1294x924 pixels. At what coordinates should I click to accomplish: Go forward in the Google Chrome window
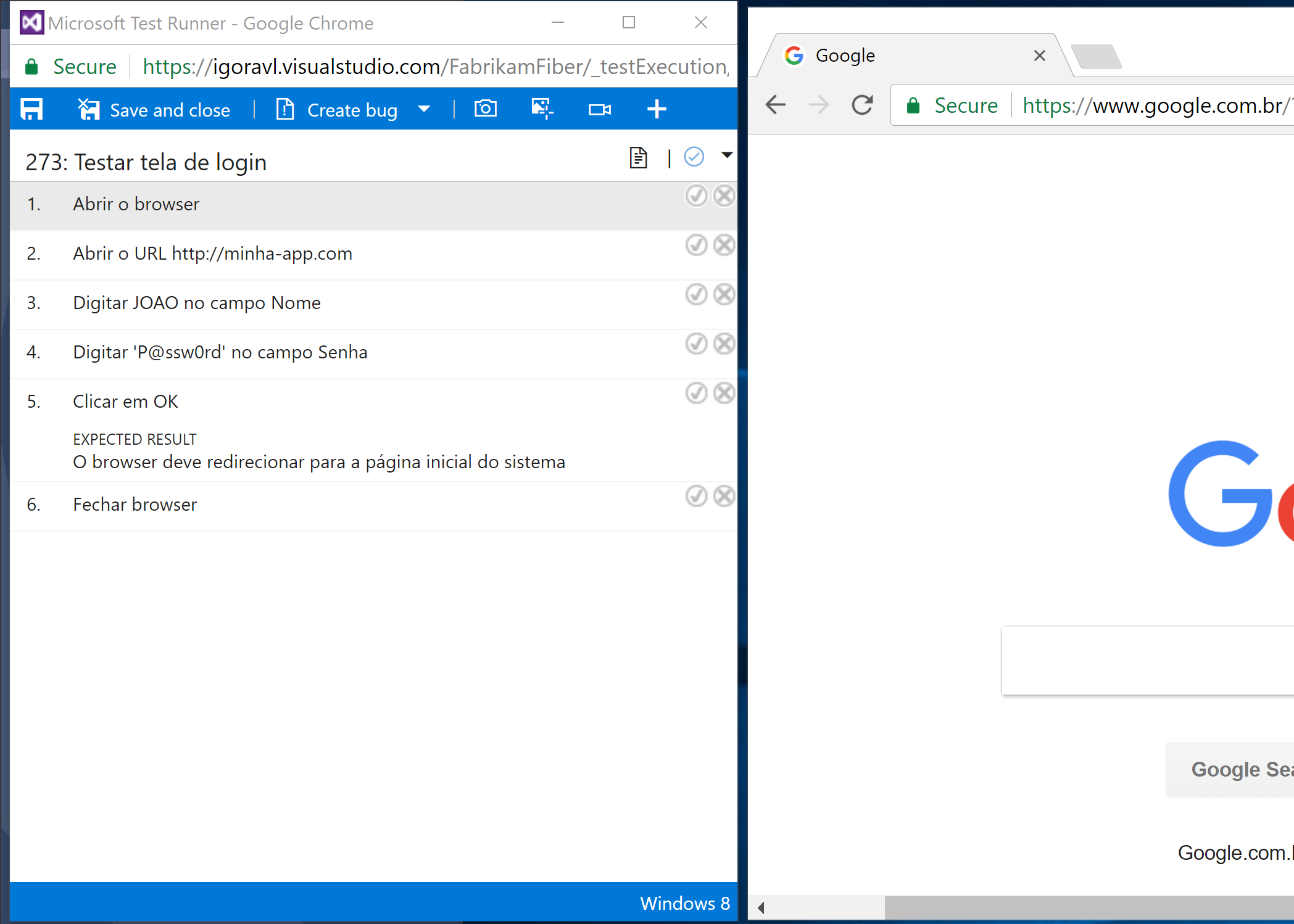819,105
